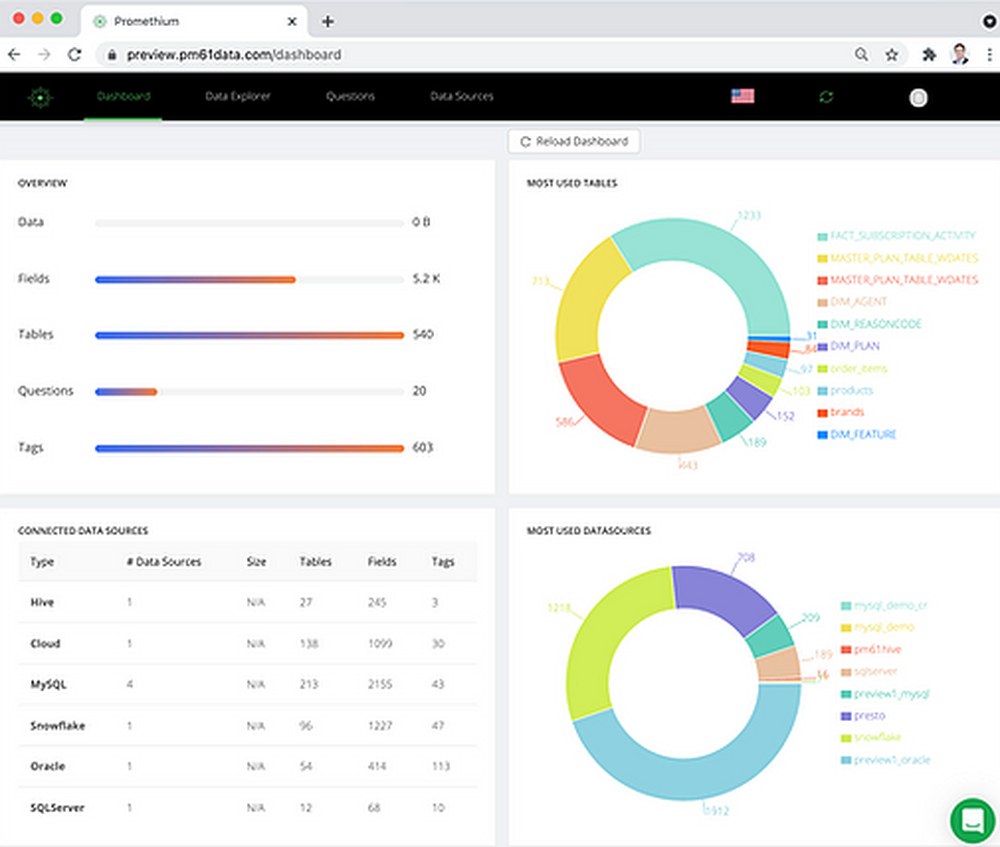This screenshot has height=847, width=1000.
Task: Click the Tables column header
Action: click(x=316, y=562)
